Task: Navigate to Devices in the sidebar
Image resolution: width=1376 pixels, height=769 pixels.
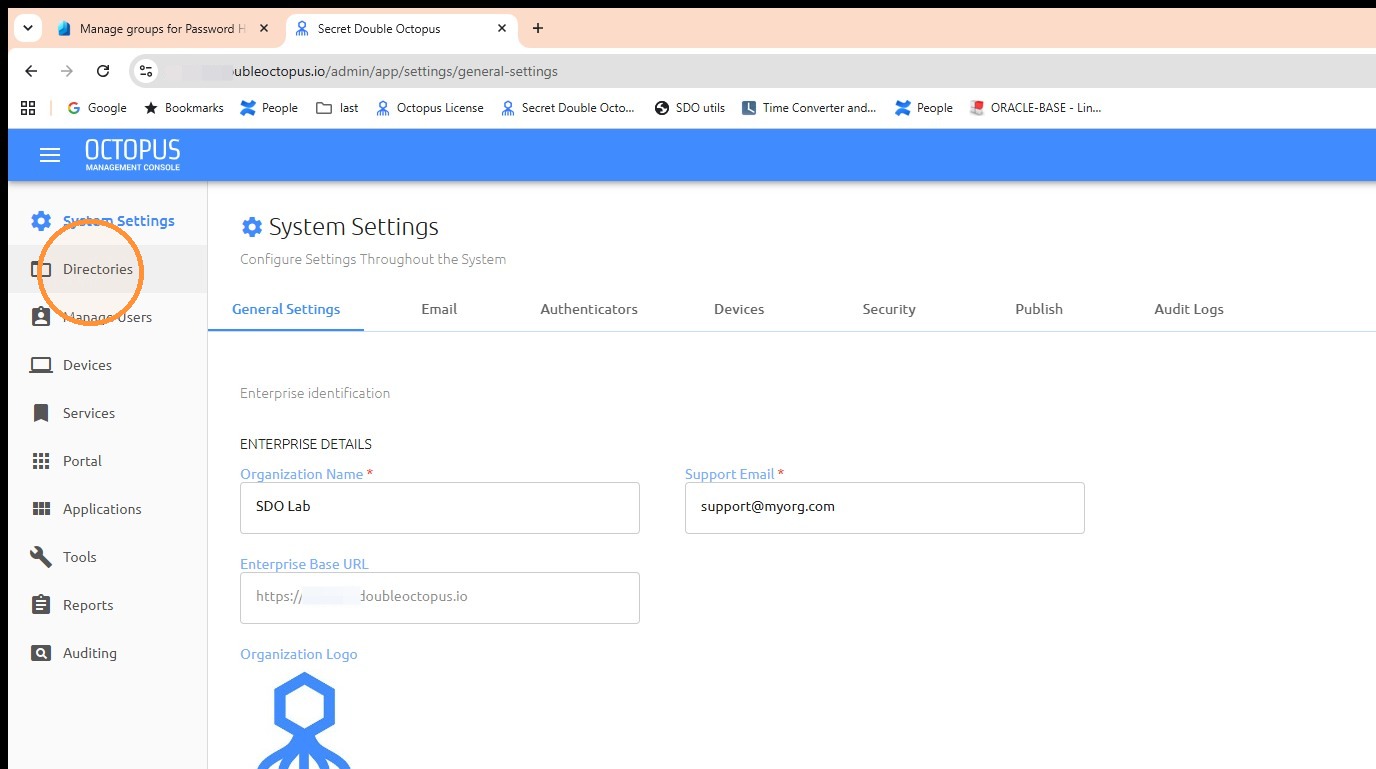Action: pos(108,365)
